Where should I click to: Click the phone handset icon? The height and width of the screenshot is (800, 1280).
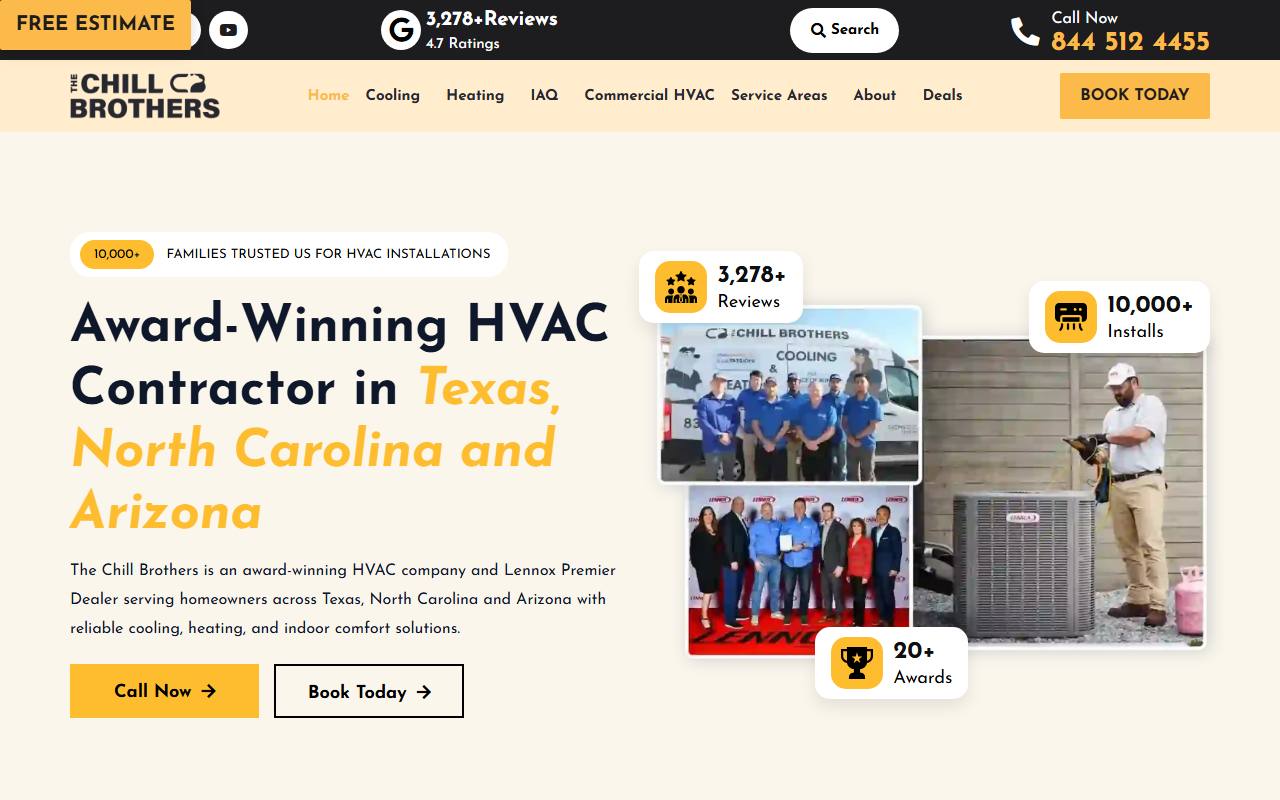(x=1025, y=32)
